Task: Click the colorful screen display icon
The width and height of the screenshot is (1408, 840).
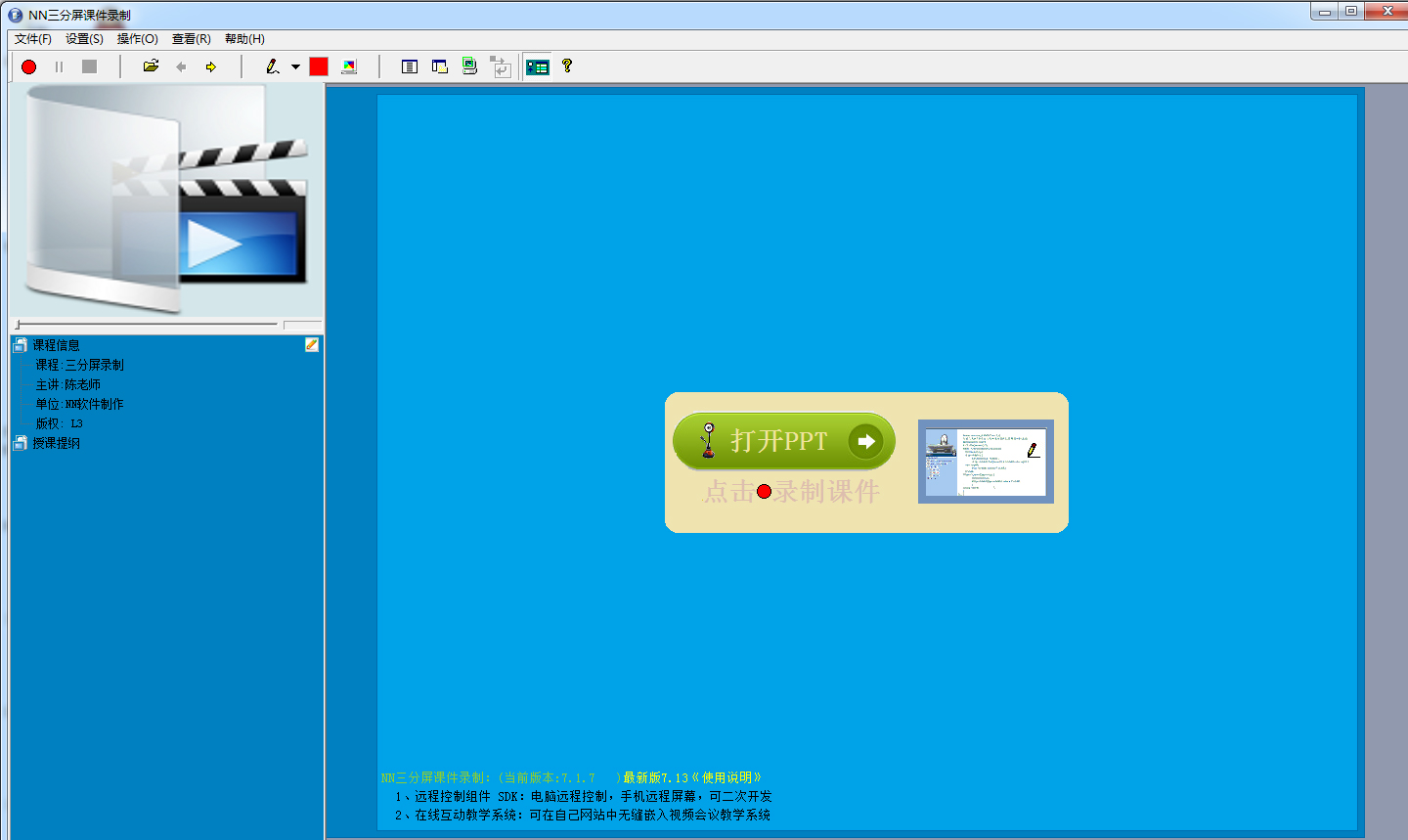Action: pyautogui.click(x=349, y=66)
